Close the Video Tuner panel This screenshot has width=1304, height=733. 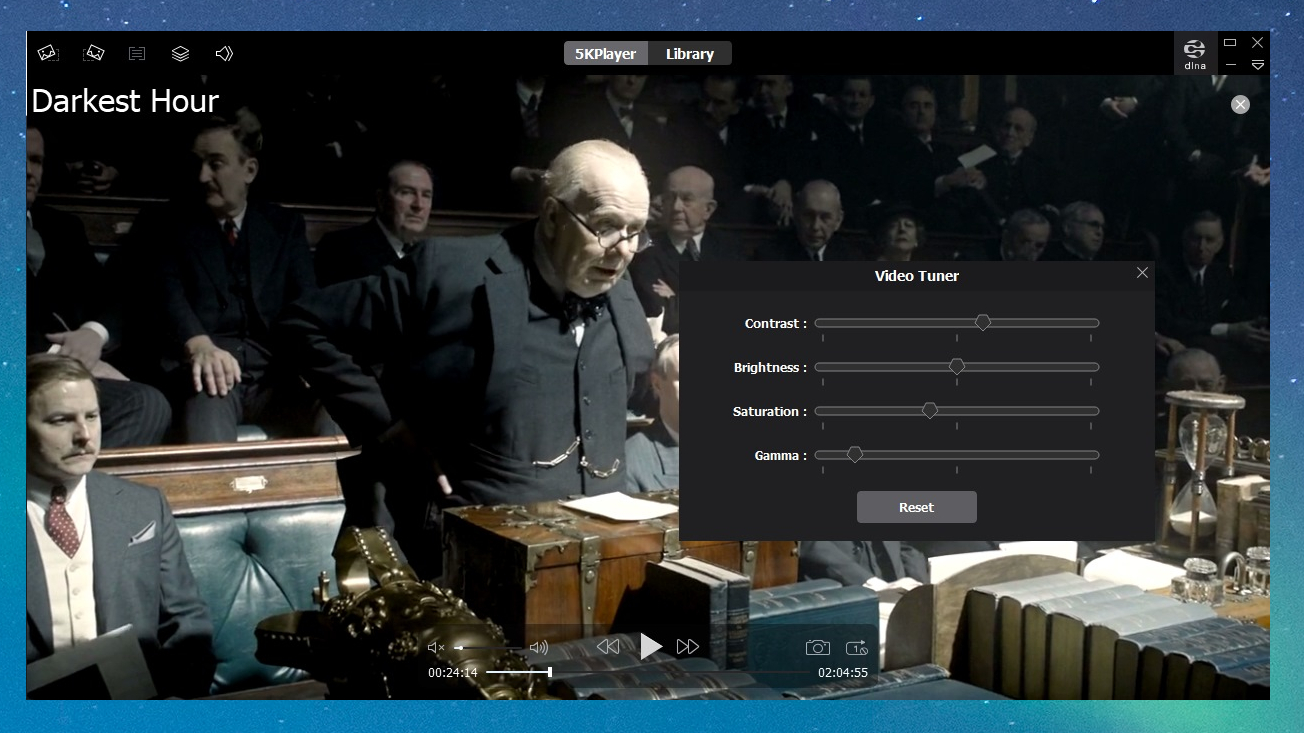tap(1142, 273)
